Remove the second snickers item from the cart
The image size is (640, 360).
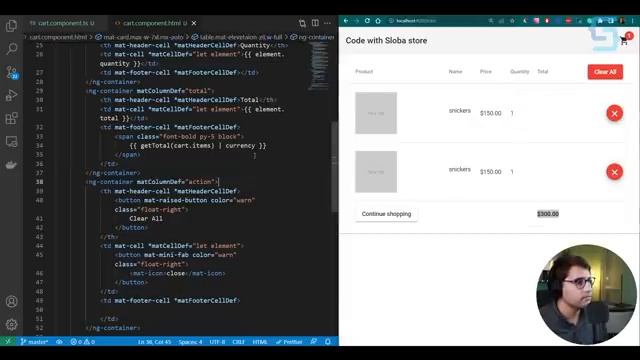614,172
